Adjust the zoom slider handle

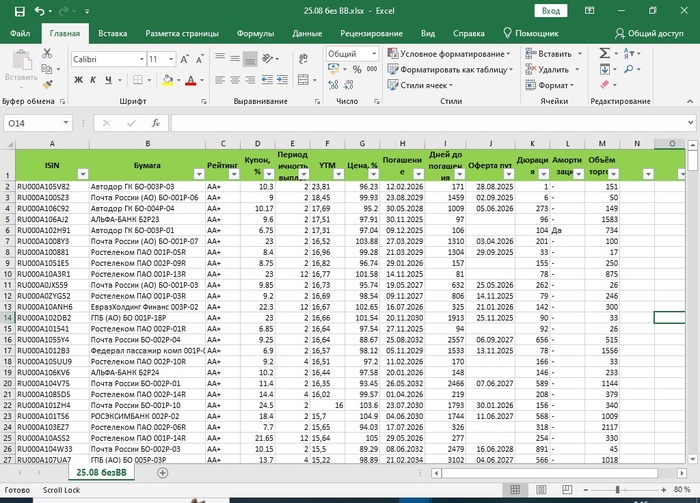(x=617, y=490)
